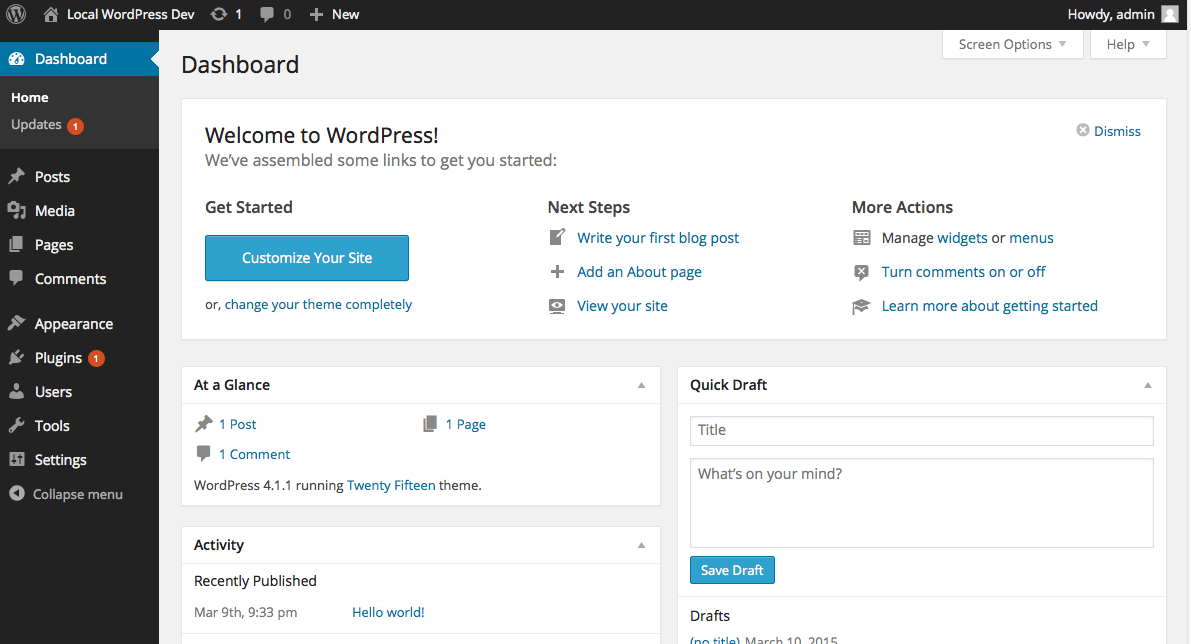Open Media from the sidebar
This screenshot has width=1191, height=644.
(54, 211)
